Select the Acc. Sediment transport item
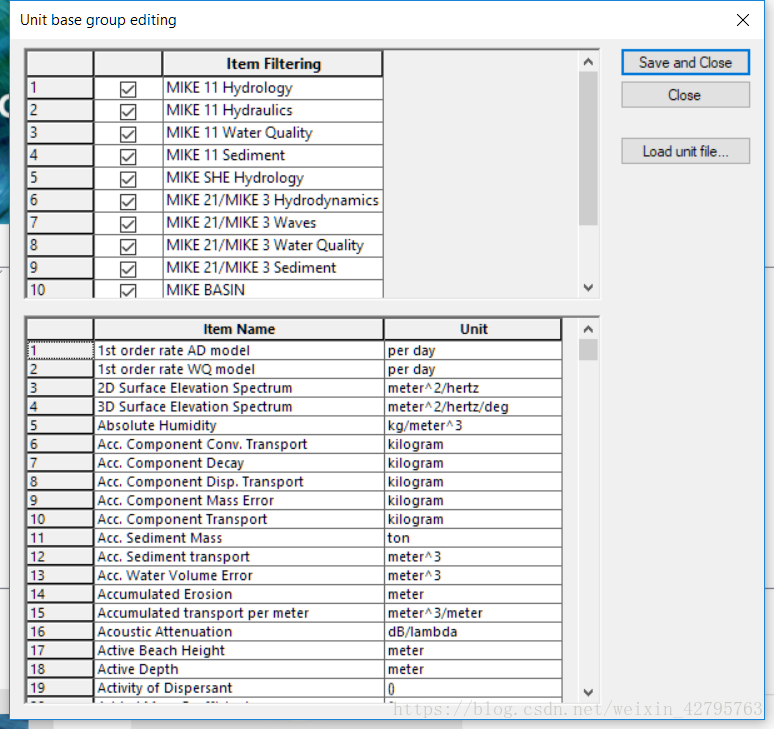Image resolution: width=774 pixels, height=729 pixels. (239, 557)
